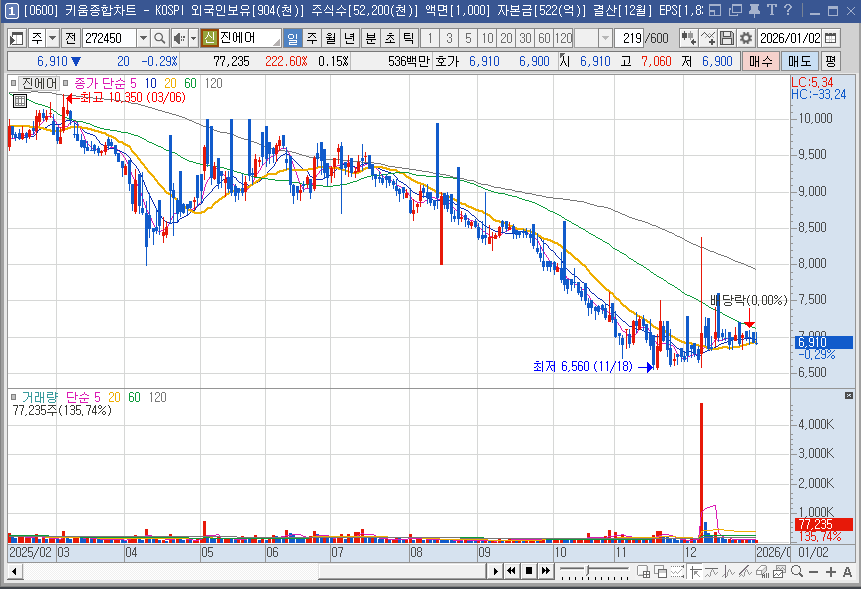
Task: Switch to minute (분) chart period
Action: click(371, 38)
